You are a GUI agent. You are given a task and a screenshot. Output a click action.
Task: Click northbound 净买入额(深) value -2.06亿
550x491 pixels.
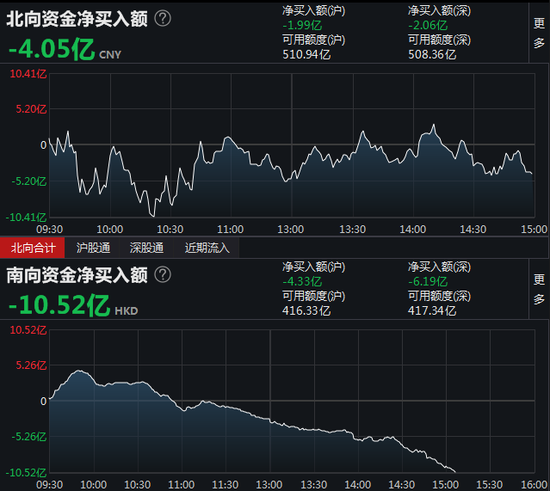pos(428,25)
